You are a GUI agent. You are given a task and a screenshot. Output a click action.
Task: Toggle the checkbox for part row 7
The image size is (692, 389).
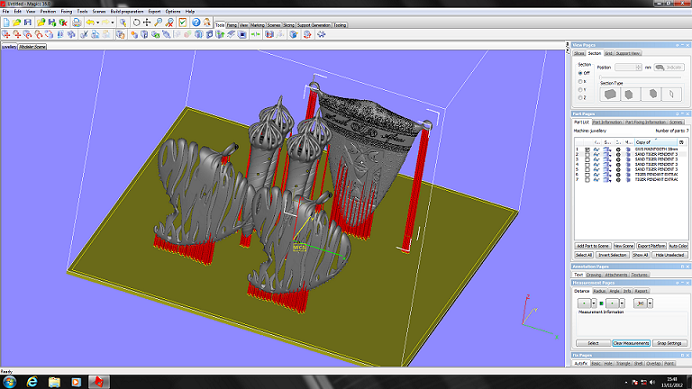pyautogui.click(x=587, y=180)
